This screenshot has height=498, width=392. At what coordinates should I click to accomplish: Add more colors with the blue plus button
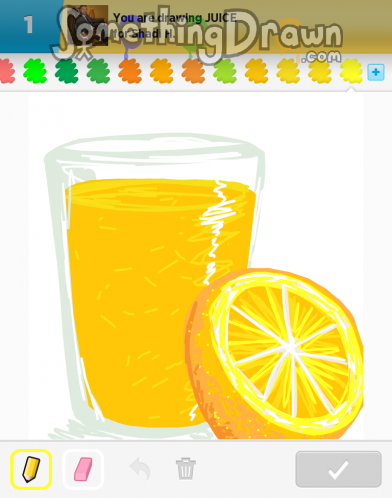click(376, 72)
